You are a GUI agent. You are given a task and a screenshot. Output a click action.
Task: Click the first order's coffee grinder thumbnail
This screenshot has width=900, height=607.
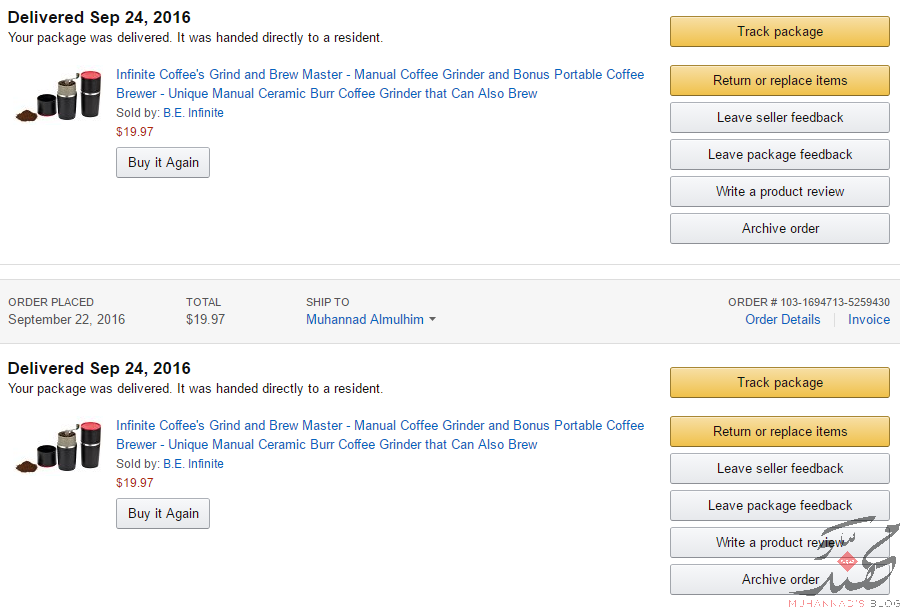click(x=59, y=96)
